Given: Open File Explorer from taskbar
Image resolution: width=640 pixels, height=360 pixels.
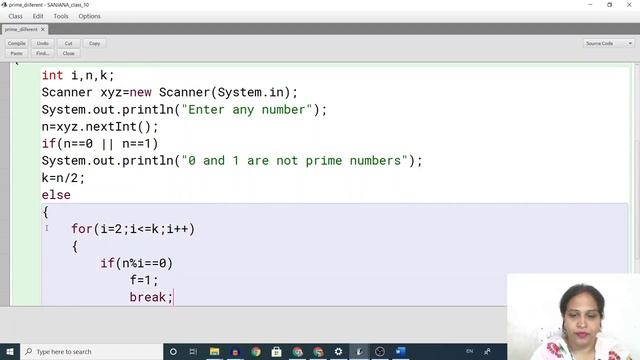Looking at the screenshot, I should [x=214, y=351].
